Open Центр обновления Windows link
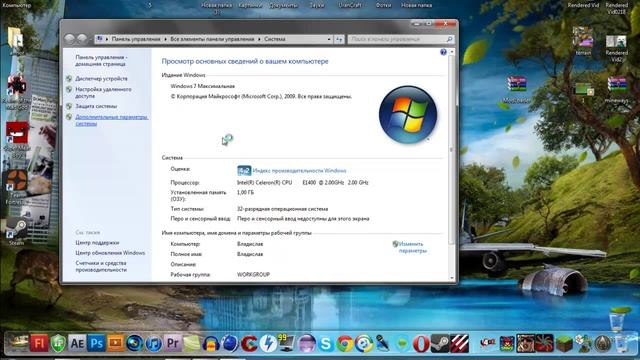The image size is (640, 360). [110, 253]
